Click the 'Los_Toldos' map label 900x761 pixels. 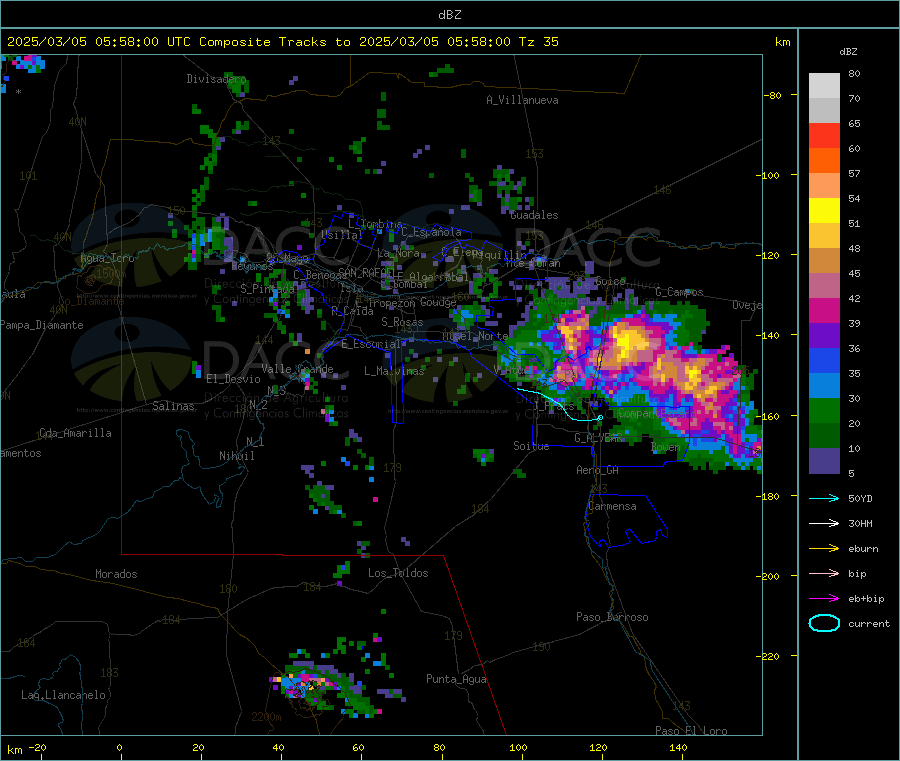click(x=398, y=573)
